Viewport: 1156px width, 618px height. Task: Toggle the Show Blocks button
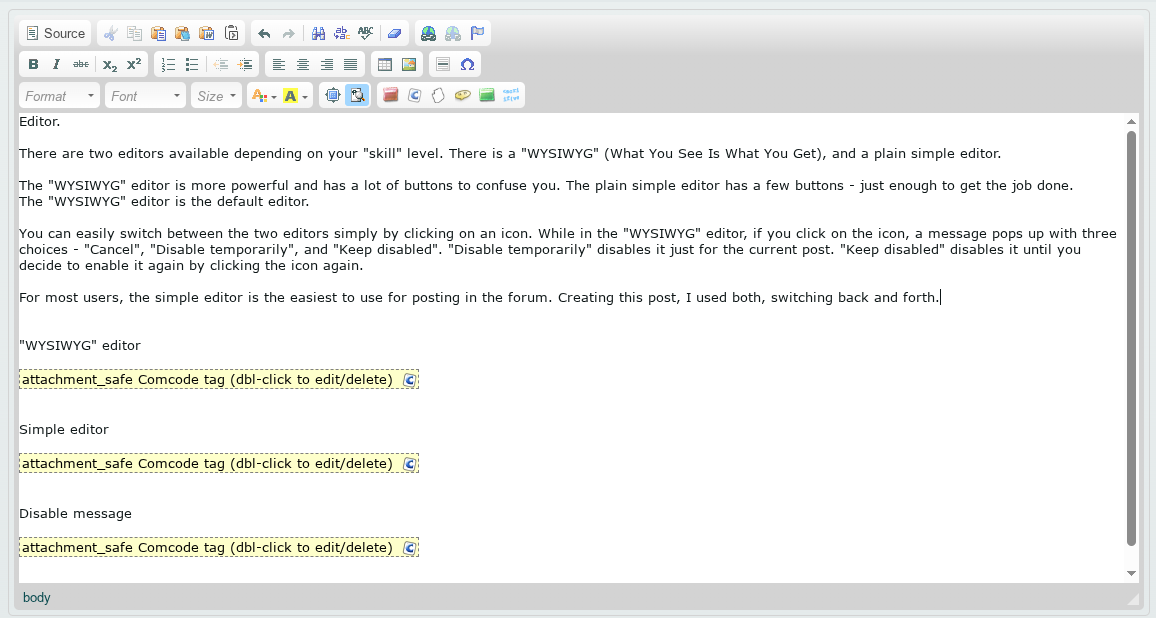click(x=357, y=96)
